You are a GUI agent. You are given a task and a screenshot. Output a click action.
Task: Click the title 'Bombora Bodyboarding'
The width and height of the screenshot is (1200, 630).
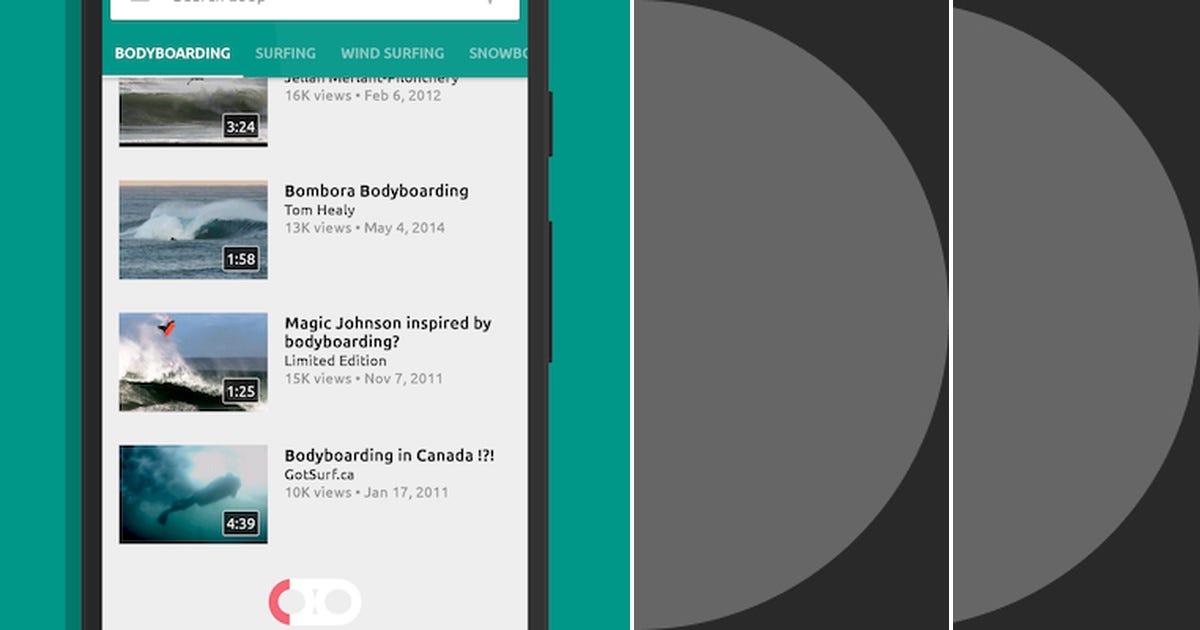(x=376, y=191)
